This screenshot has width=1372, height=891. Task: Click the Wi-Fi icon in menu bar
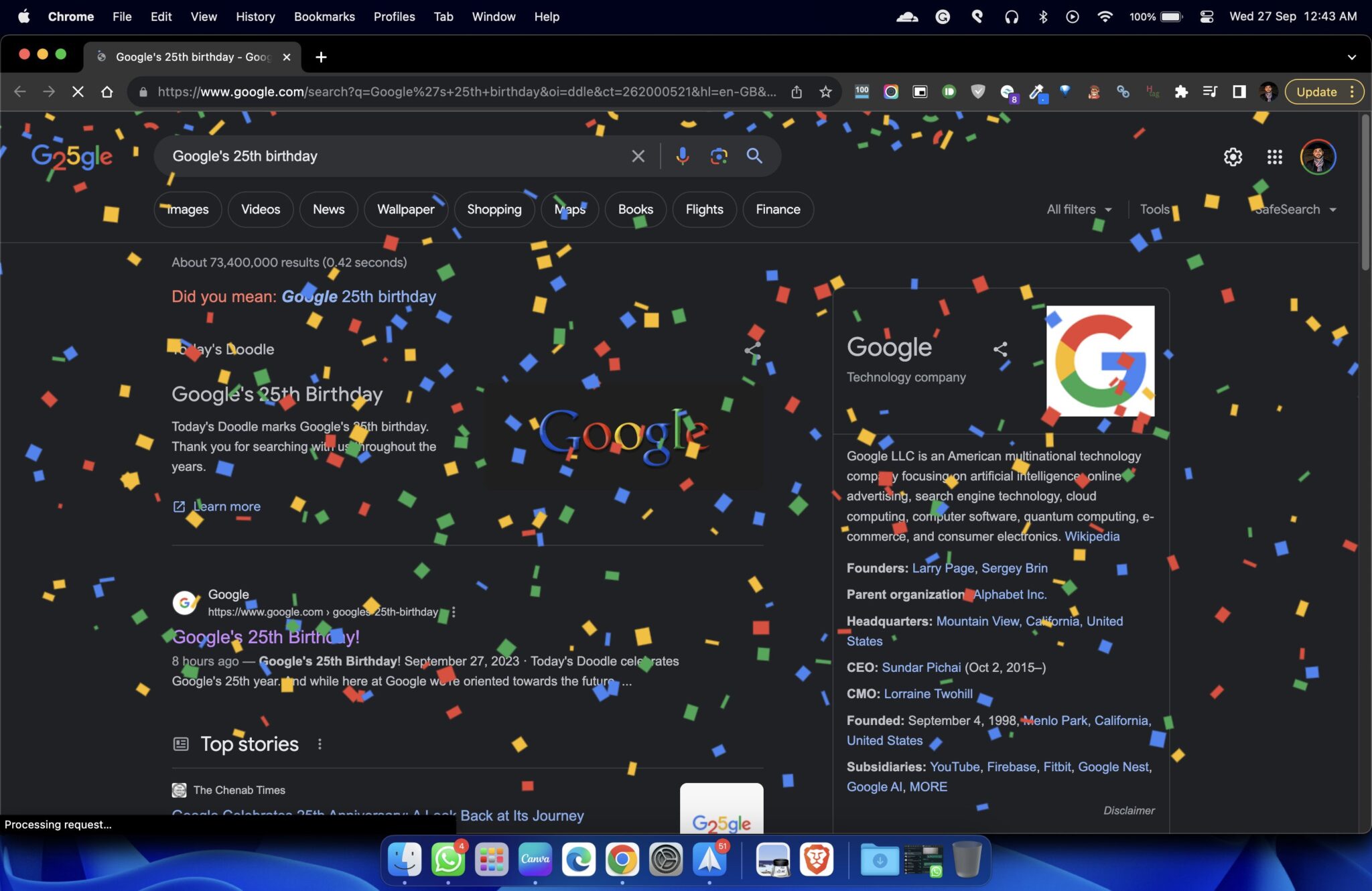(1105, 16)
